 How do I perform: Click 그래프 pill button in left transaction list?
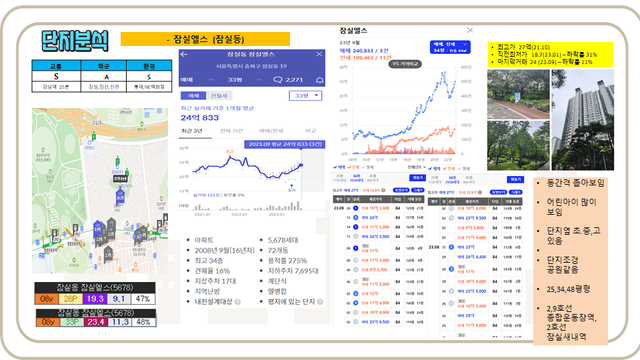418,190
